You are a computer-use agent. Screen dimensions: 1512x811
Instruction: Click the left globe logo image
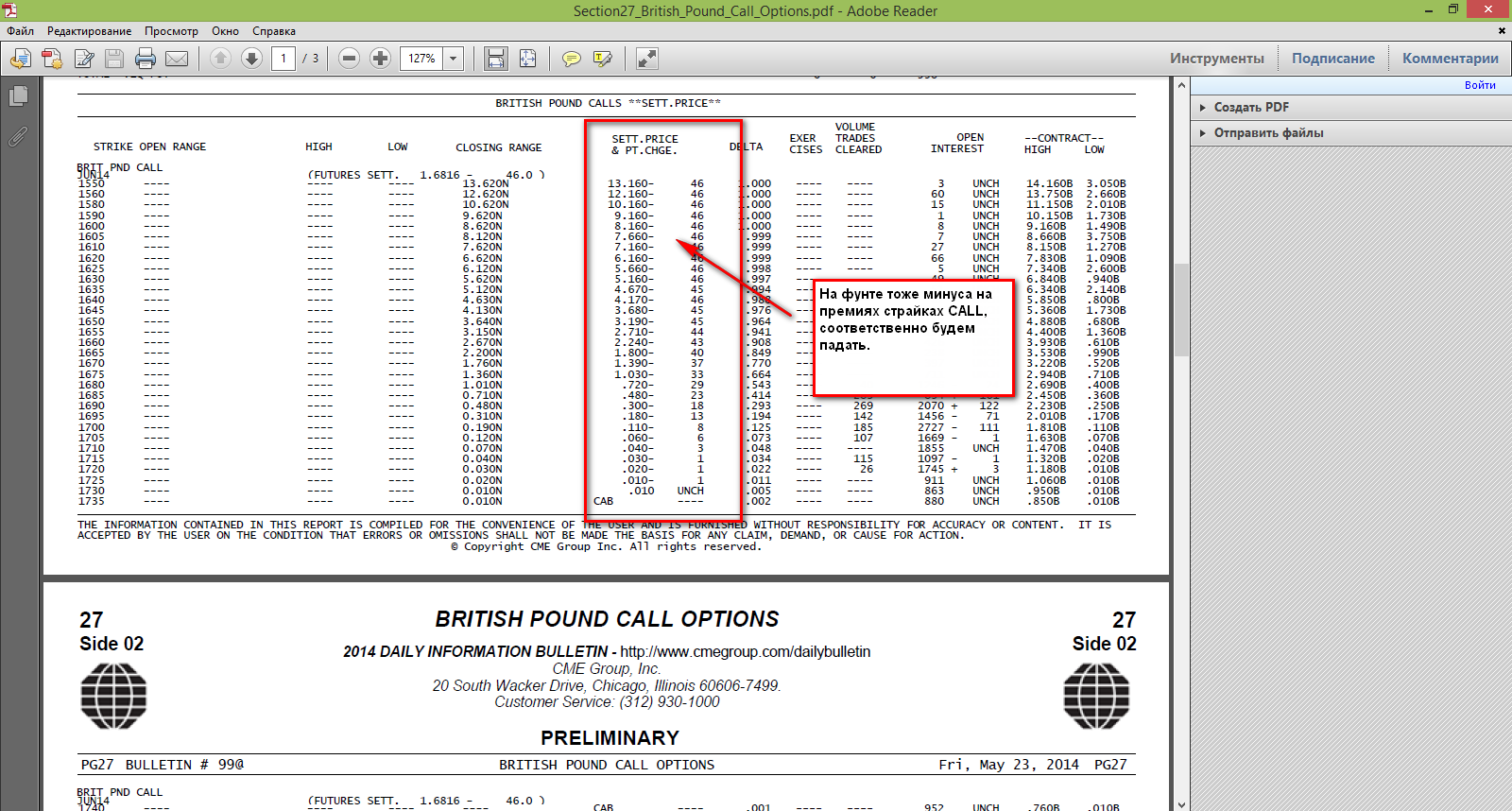click(113, 696)
